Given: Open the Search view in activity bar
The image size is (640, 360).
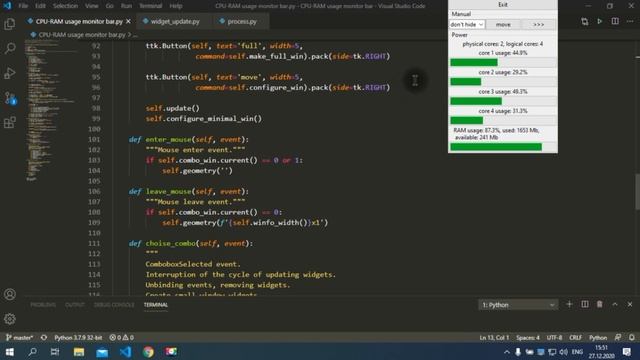Looking at the screenshot, I should [x=10, y=48].
